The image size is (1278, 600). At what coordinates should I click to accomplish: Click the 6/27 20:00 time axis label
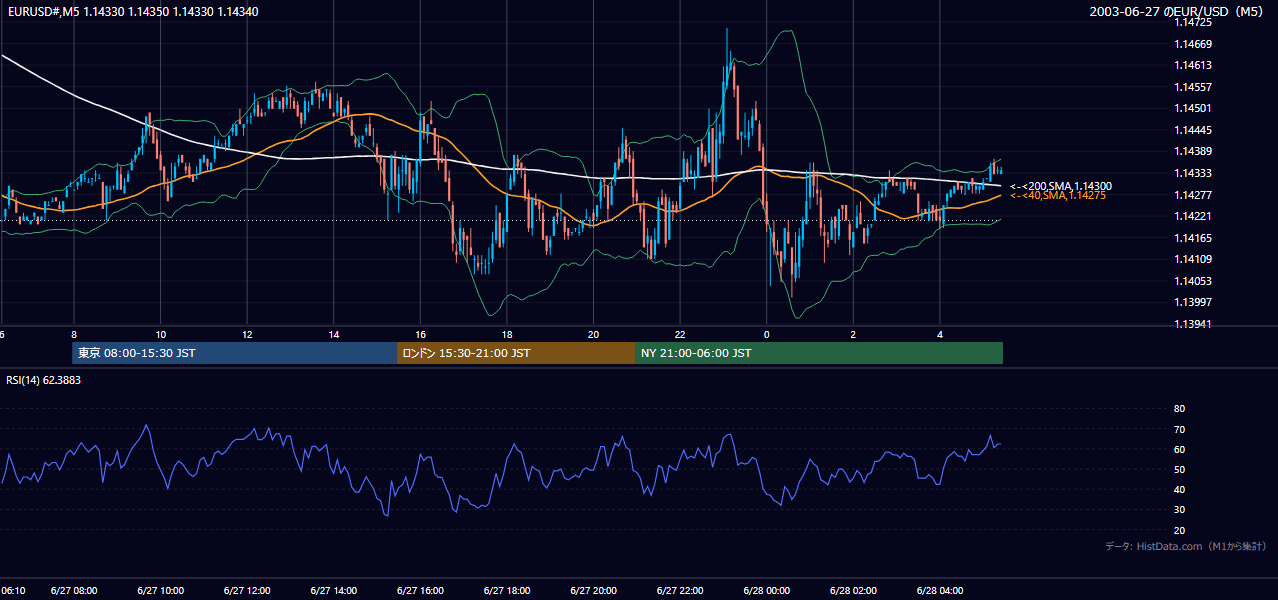pos(594,591)
